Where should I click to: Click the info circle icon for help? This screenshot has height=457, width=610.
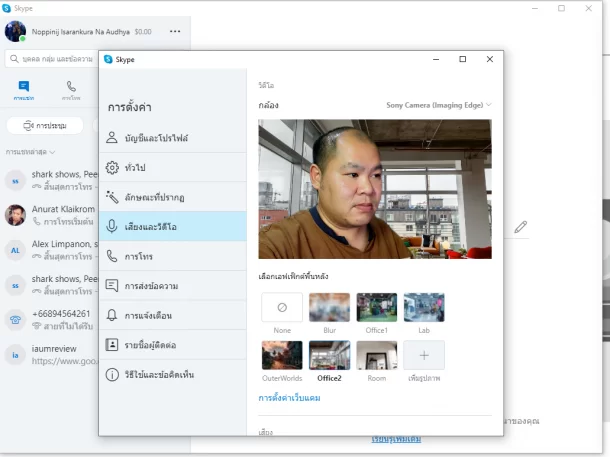(x=112, y=375)
